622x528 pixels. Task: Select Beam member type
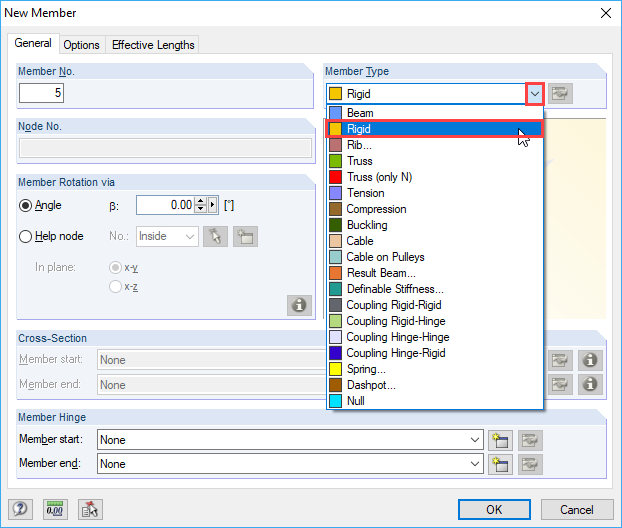pos(435,113)
